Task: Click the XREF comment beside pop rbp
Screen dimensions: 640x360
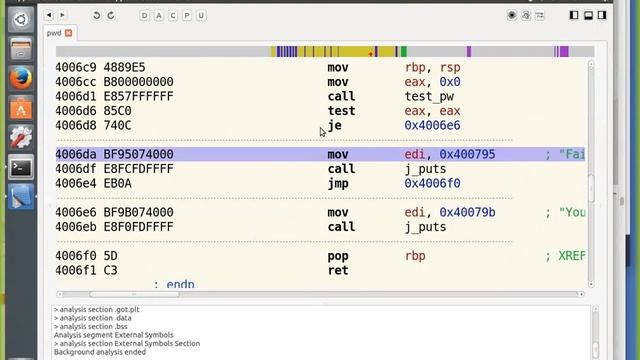Action: tap(565, 256)
